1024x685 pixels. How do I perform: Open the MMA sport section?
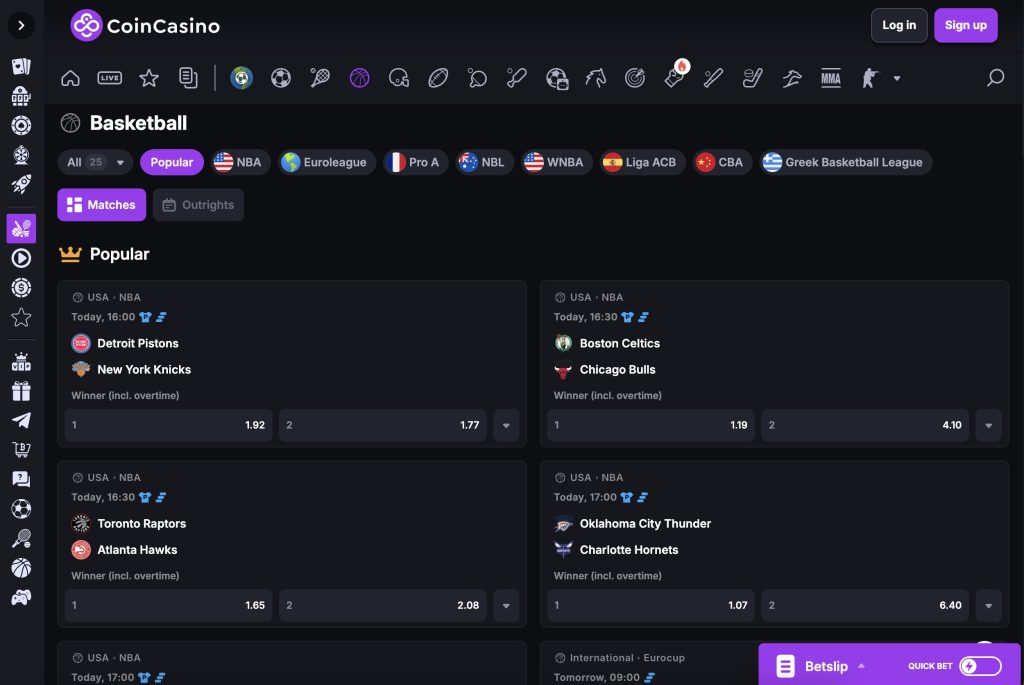click(831, 77)
